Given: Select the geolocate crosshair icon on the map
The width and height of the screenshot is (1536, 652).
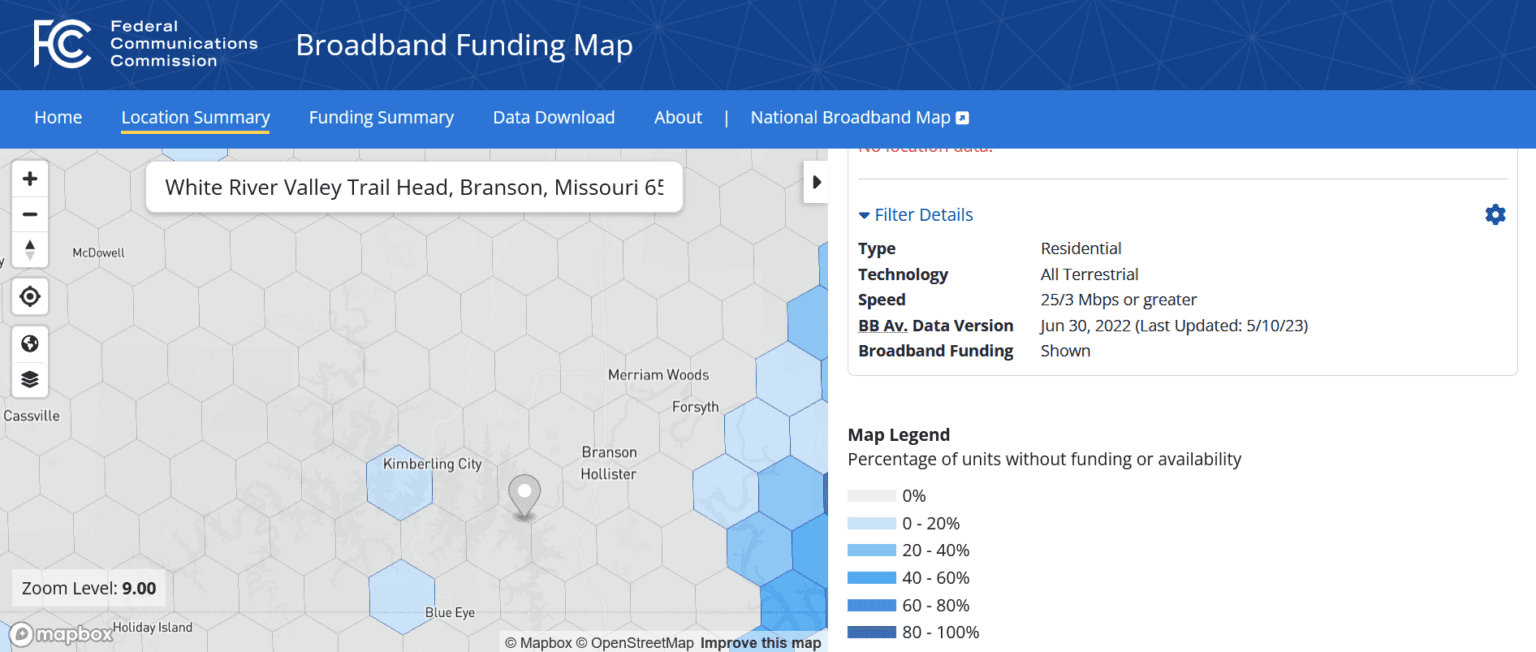Looking at the screenshot, I should 30,296.
